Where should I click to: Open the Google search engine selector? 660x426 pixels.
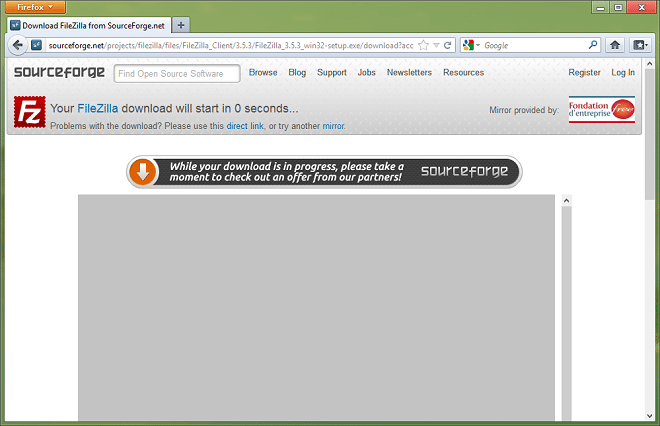471,45
